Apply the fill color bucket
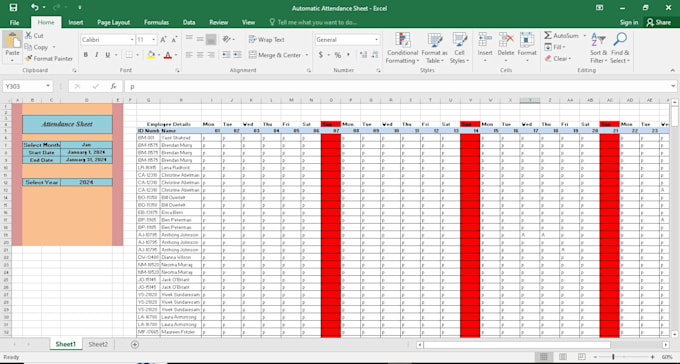680x364 pixels. (150, 55)
